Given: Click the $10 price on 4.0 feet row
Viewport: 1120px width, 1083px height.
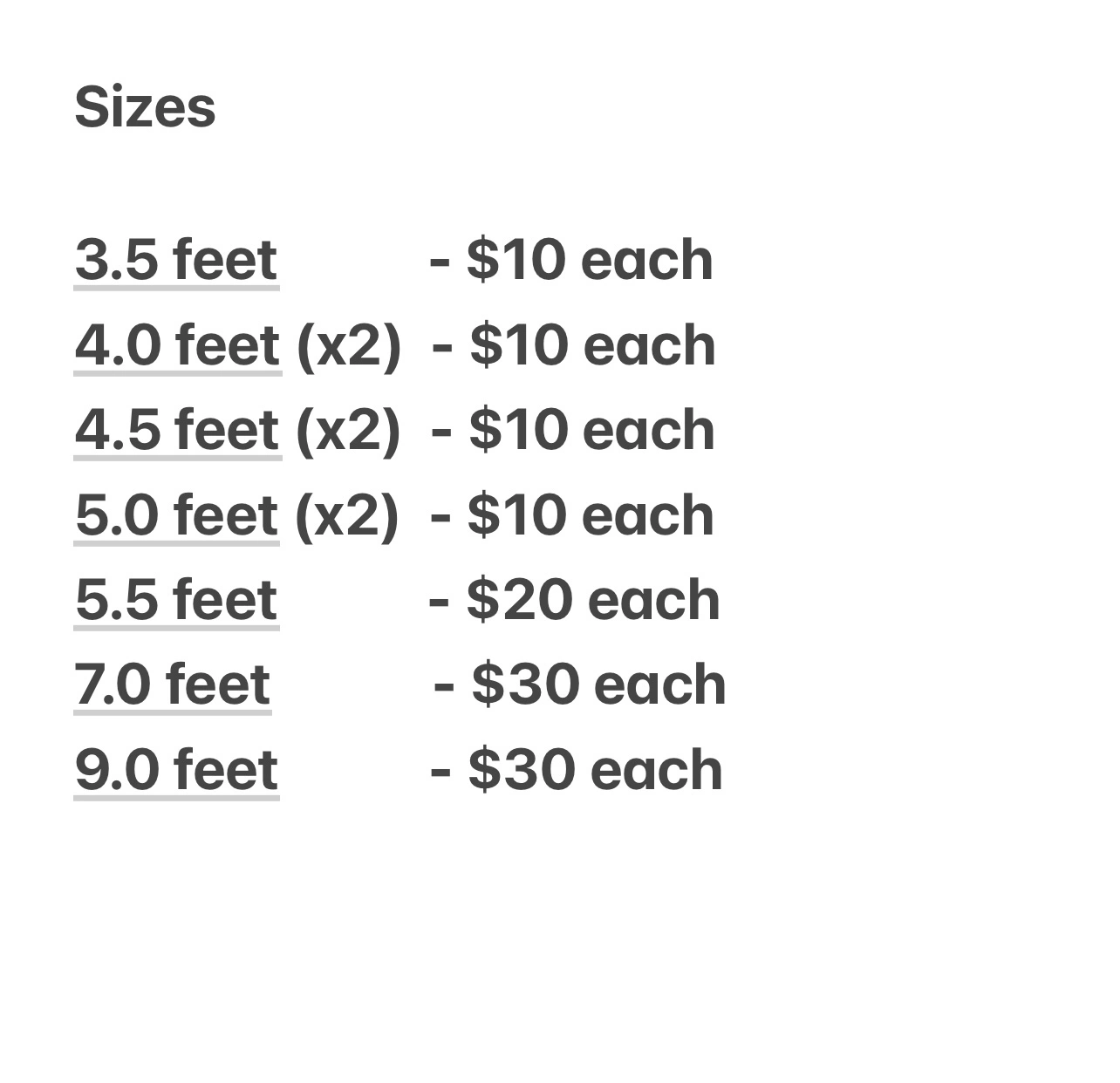Looking at the screenshot, I should point(518,345).
